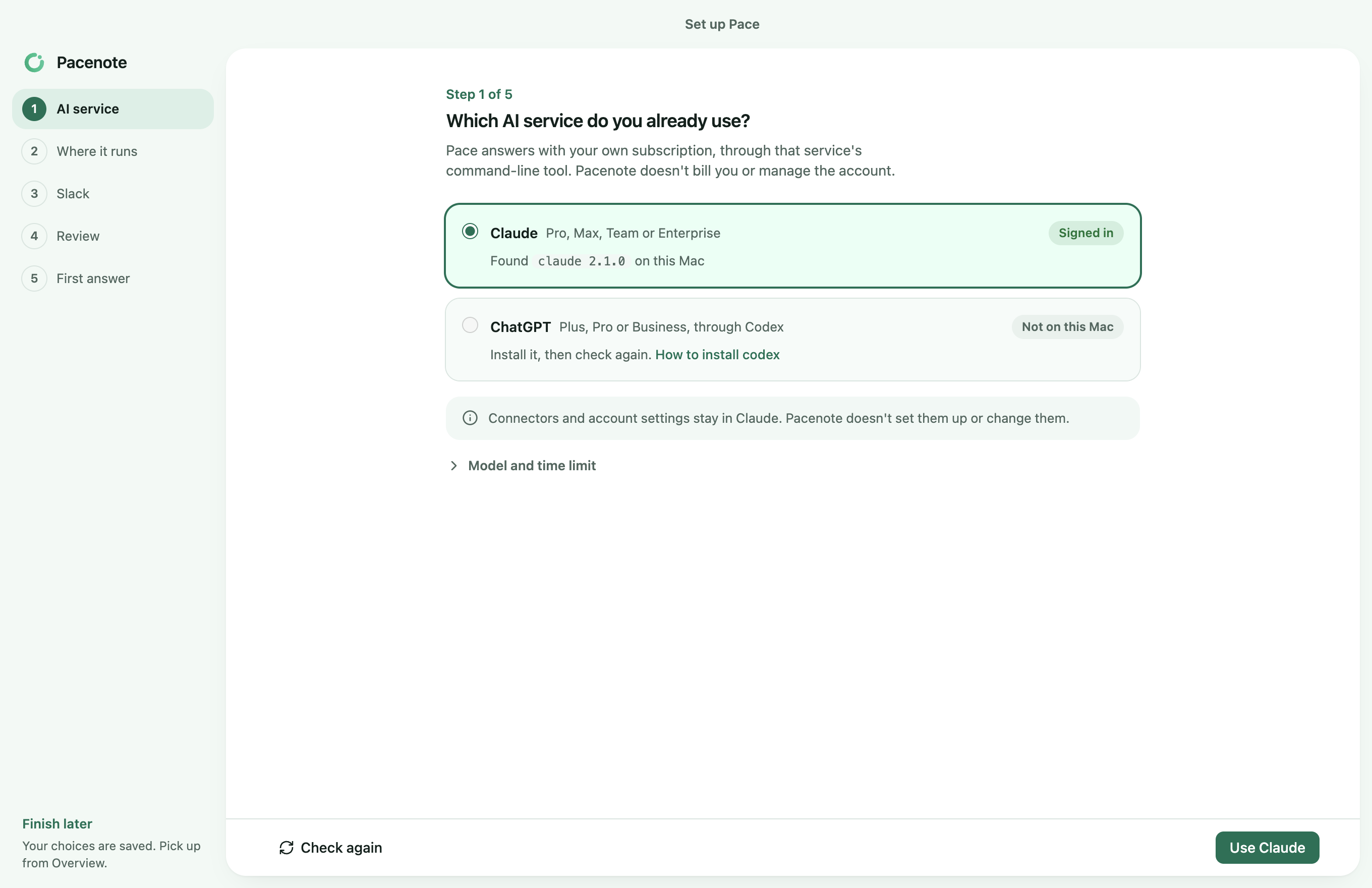This screenshot has width=1372, height=888.
Task: Click the refresh icon beside Check again
Action: click(x=287, y=847)
